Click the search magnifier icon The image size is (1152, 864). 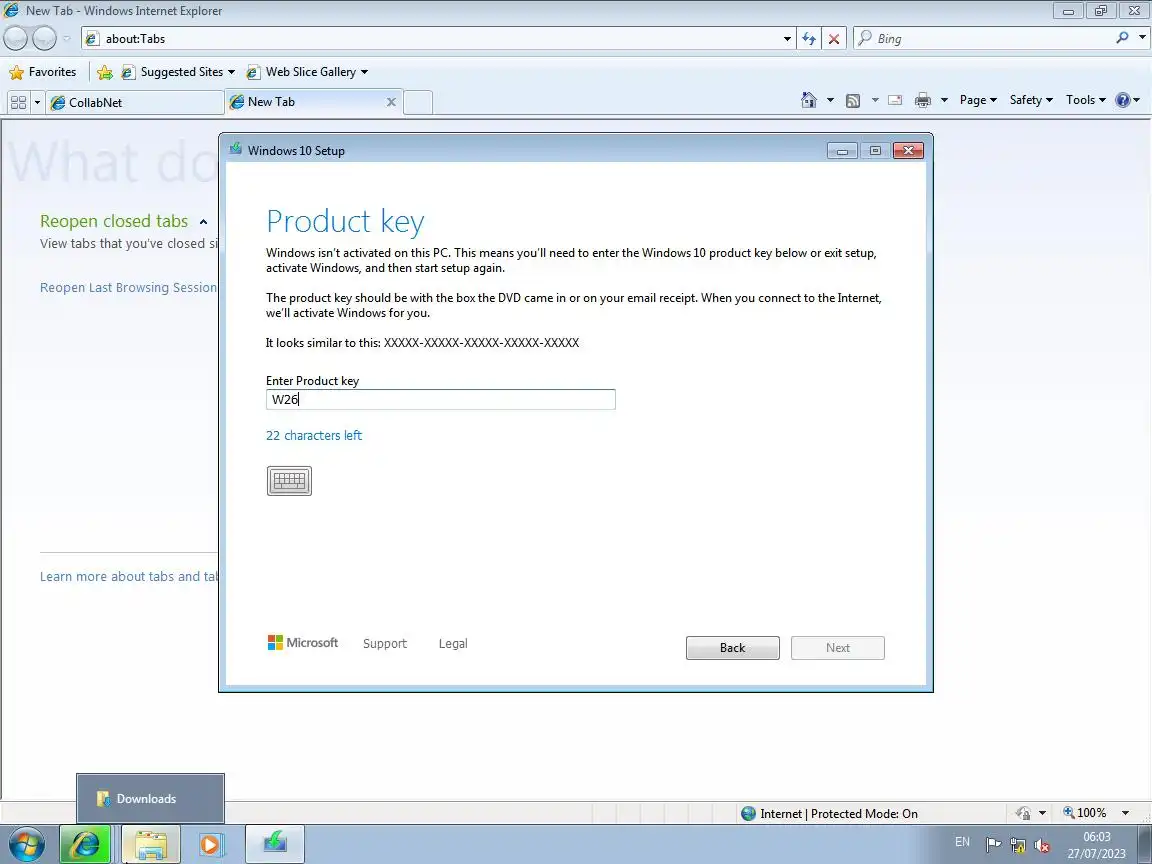coord(1122,37)
